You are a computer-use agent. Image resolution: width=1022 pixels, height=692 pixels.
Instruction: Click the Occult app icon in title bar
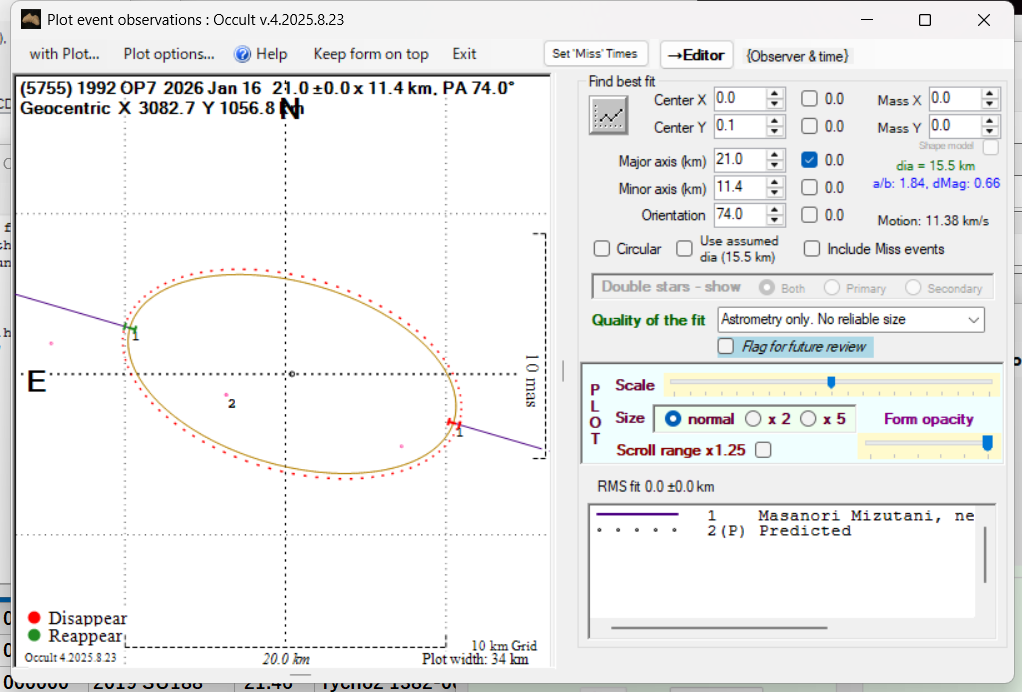pyautogui.click(x=30, y=18)
